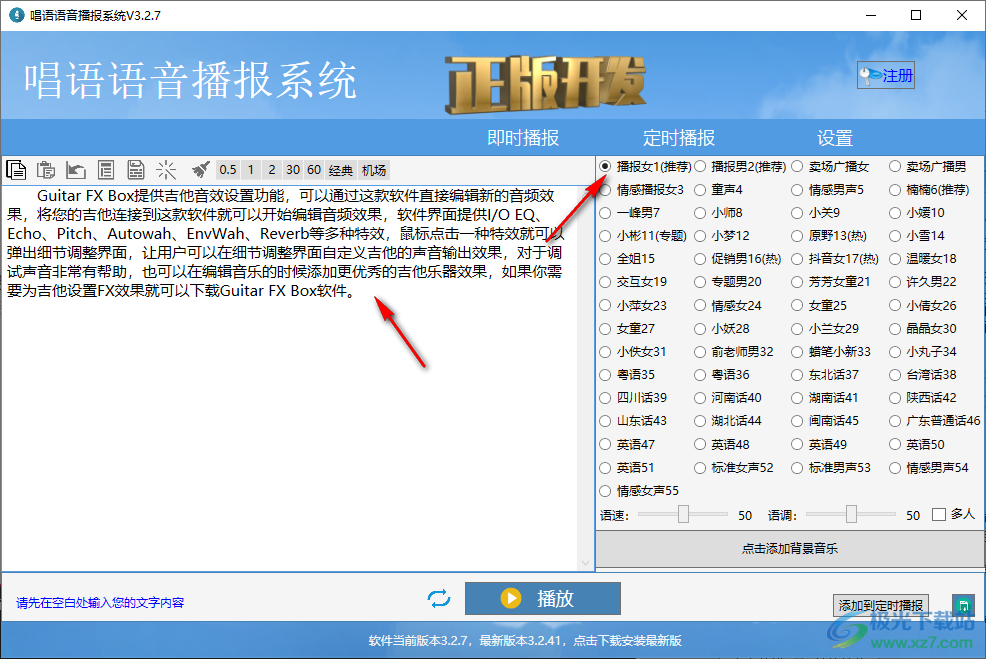986x659 pixels.
Task: Click the 播放 playback button
Action: tap(543, 598)
